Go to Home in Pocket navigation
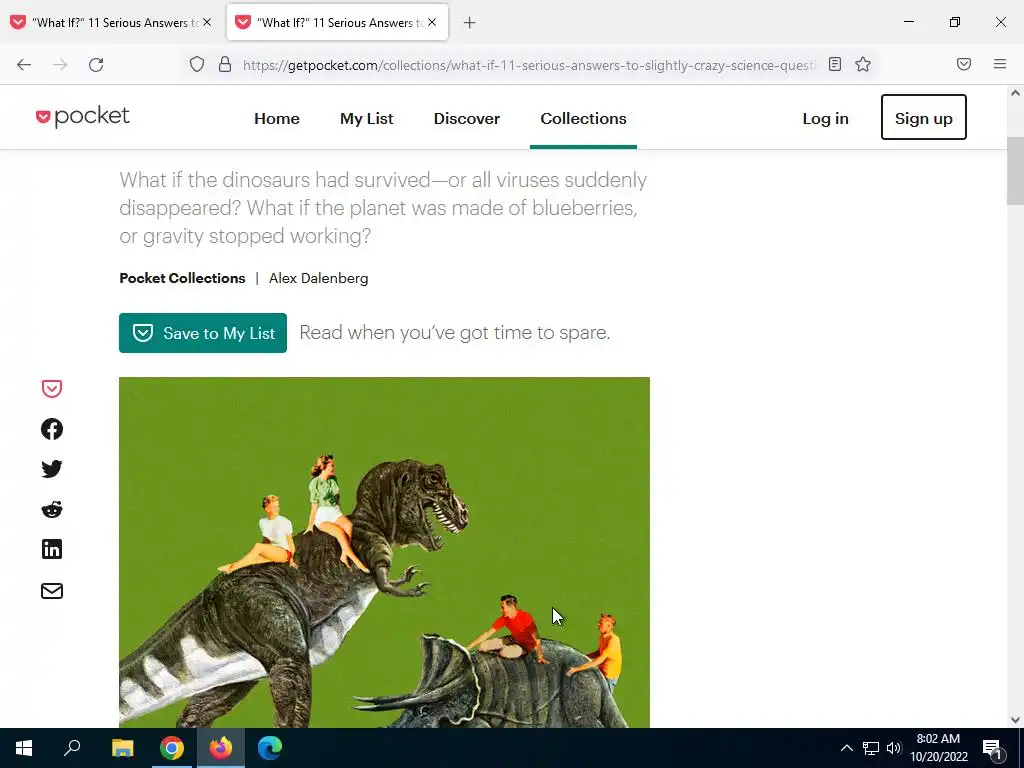The height and width of the screenshot is (768, 1024). [277, 118]
